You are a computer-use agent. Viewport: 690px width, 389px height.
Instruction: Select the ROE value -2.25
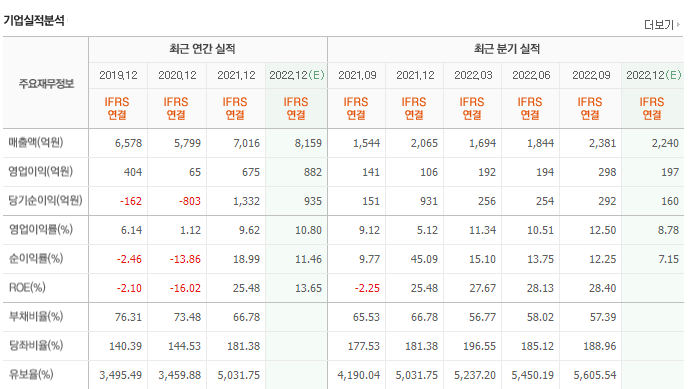pyautogui.click(x=367, y=289)
